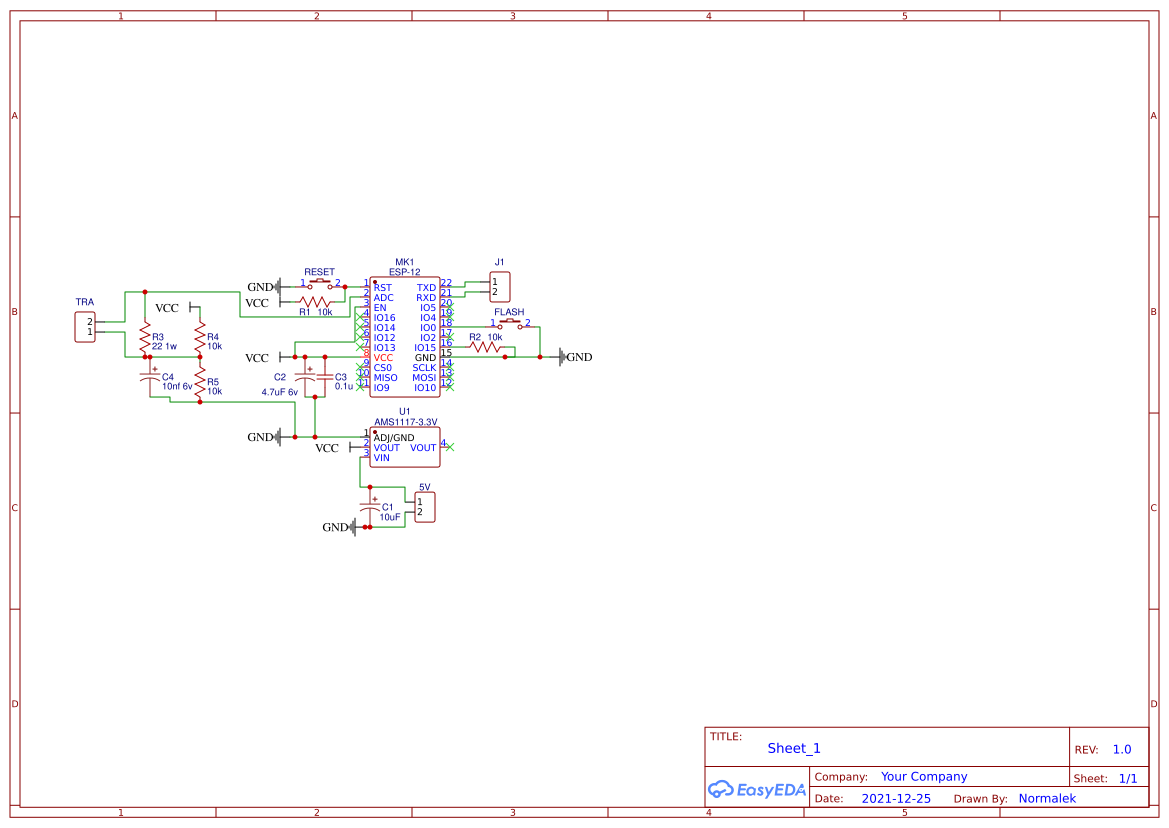The width and height of the screenshot is (1169, 828).
Task: Click the REV 1.0 field
Action: tap(1121, 748)
